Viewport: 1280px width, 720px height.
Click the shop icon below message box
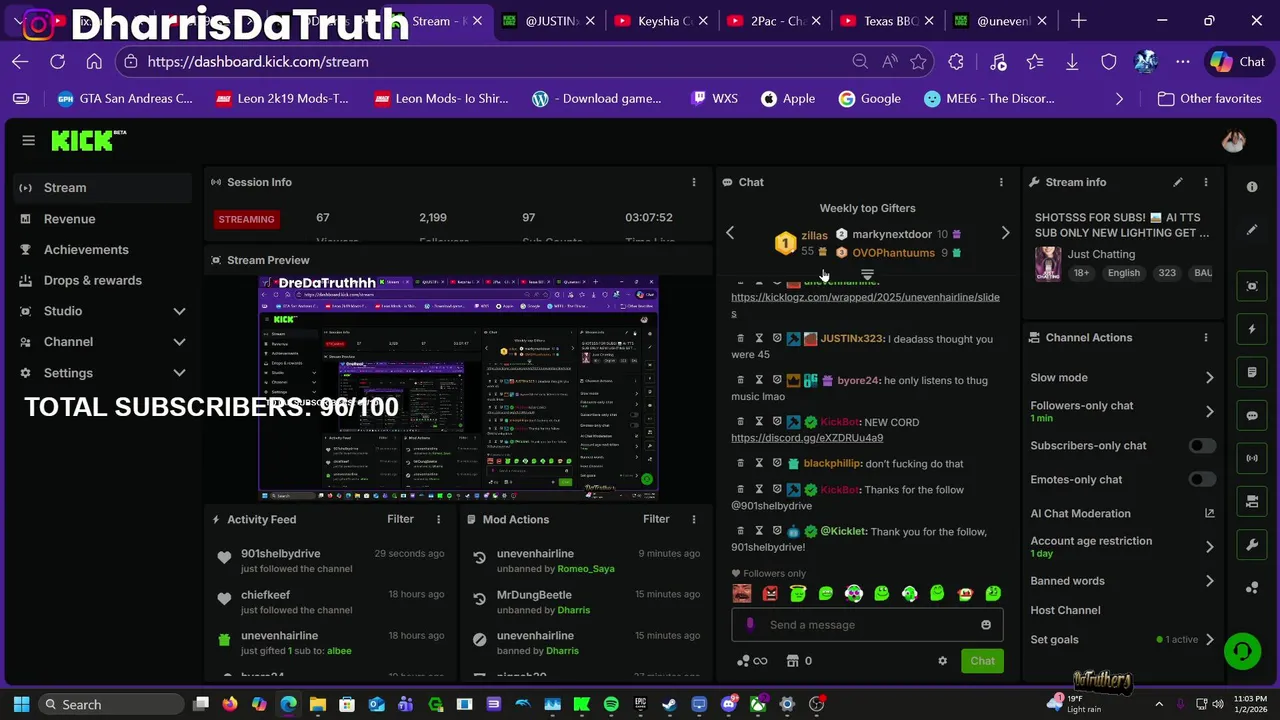pos(793,661)
